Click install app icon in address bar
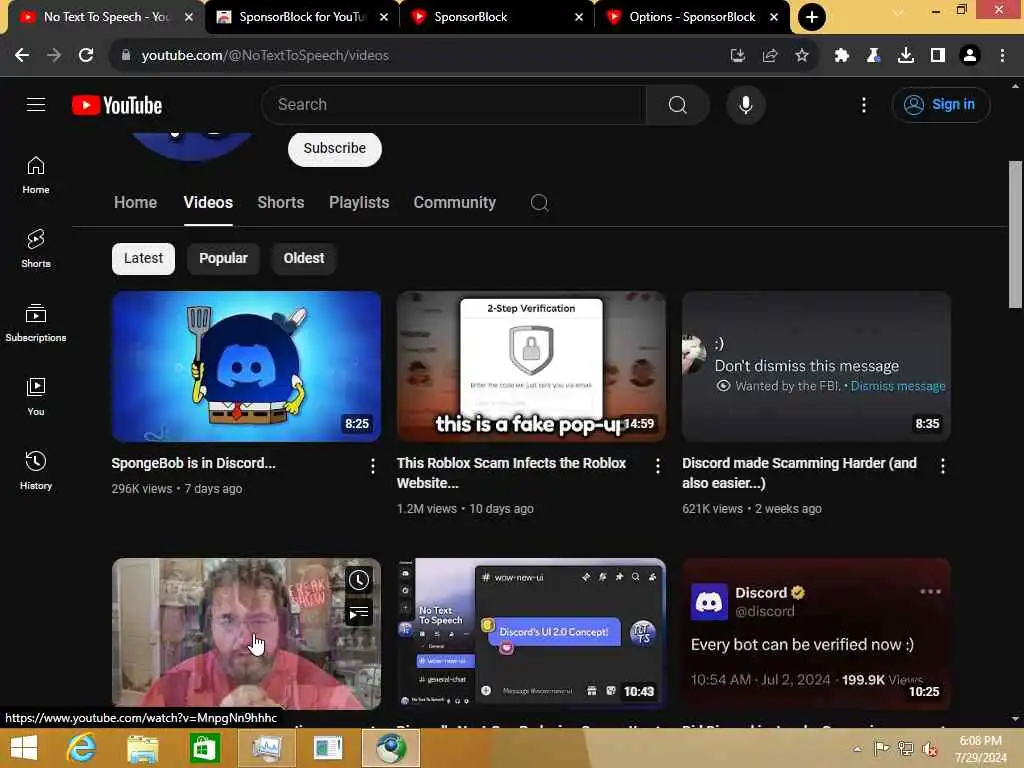 737,56
